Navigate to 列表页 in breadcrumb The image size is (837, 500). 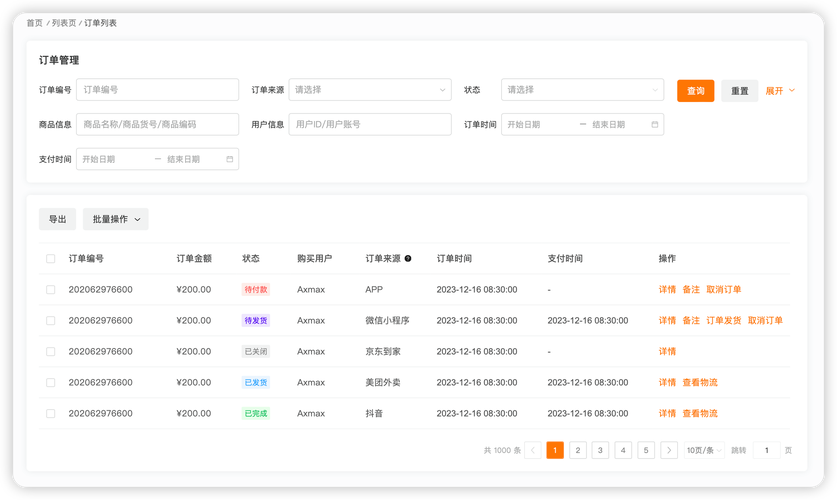coord(64,23)
